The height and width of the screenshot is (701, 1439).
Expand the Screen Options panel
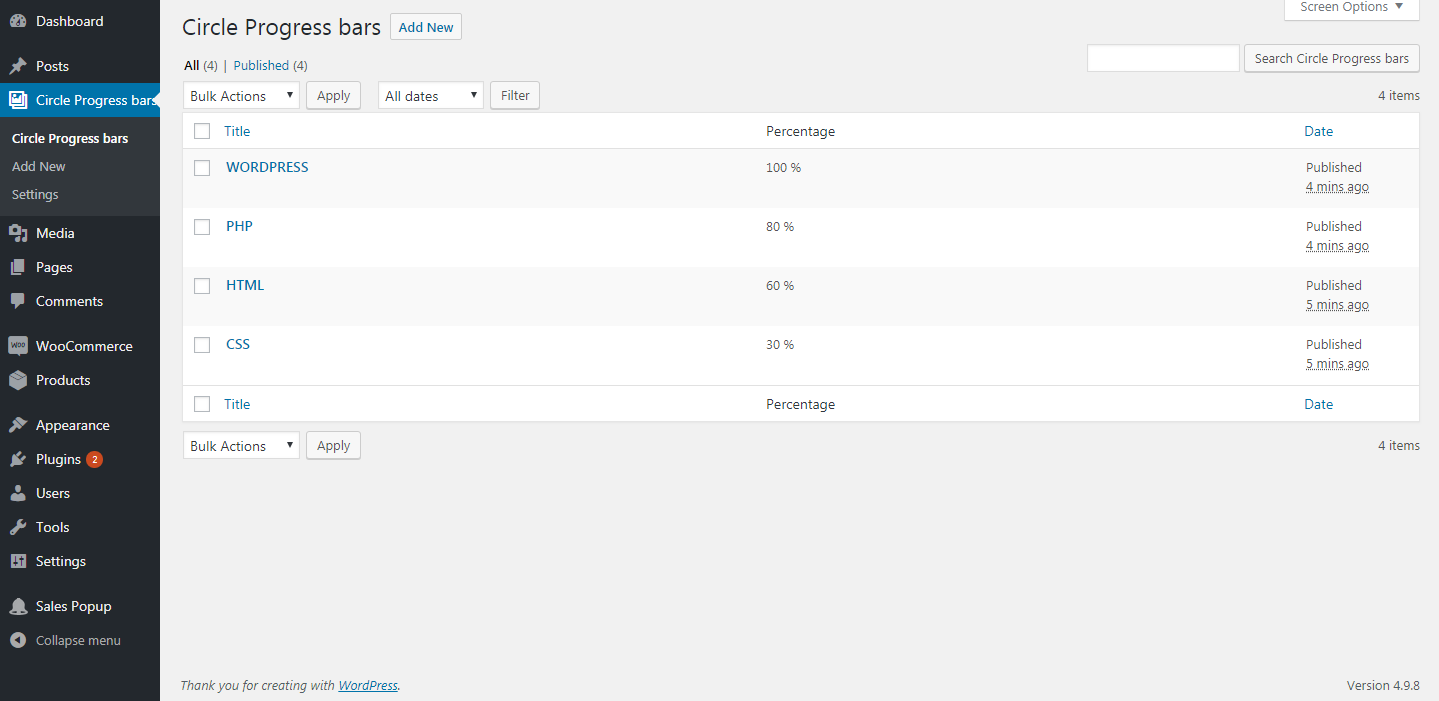(1351, 7)
